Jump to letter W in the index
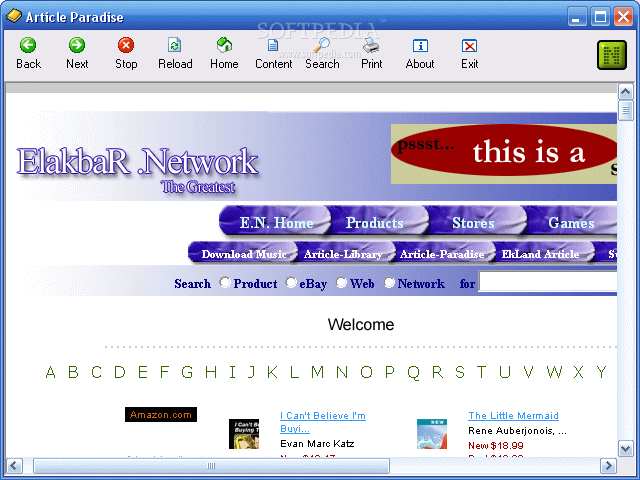Viewport: 640px width, 480px height. [x=554, y=372]
